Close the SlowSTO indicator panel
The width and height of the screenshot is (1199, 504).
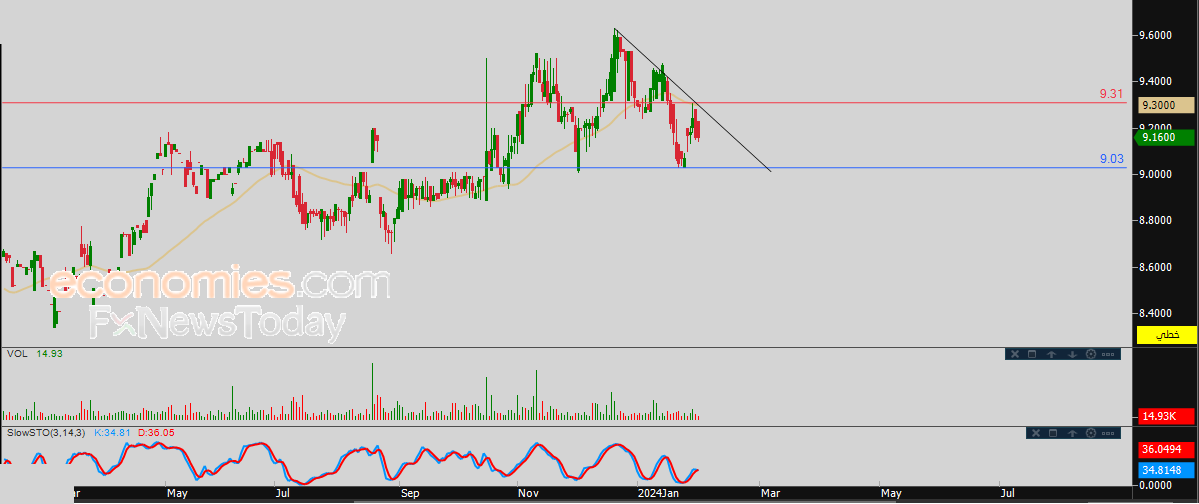pyautogui.click(x=1036, y=433)
